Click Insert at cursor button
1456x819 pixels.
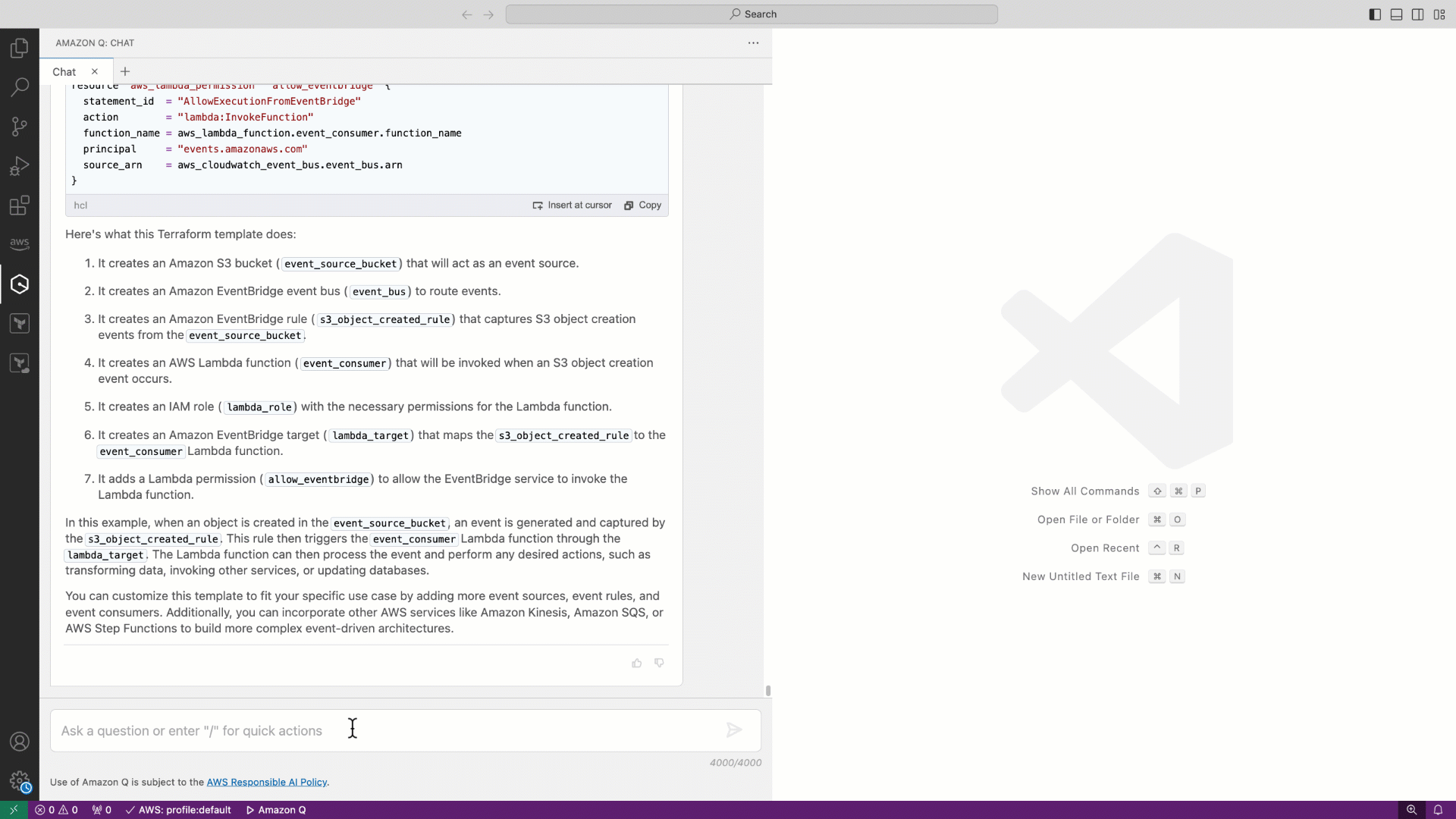click(x=573, y=206)
